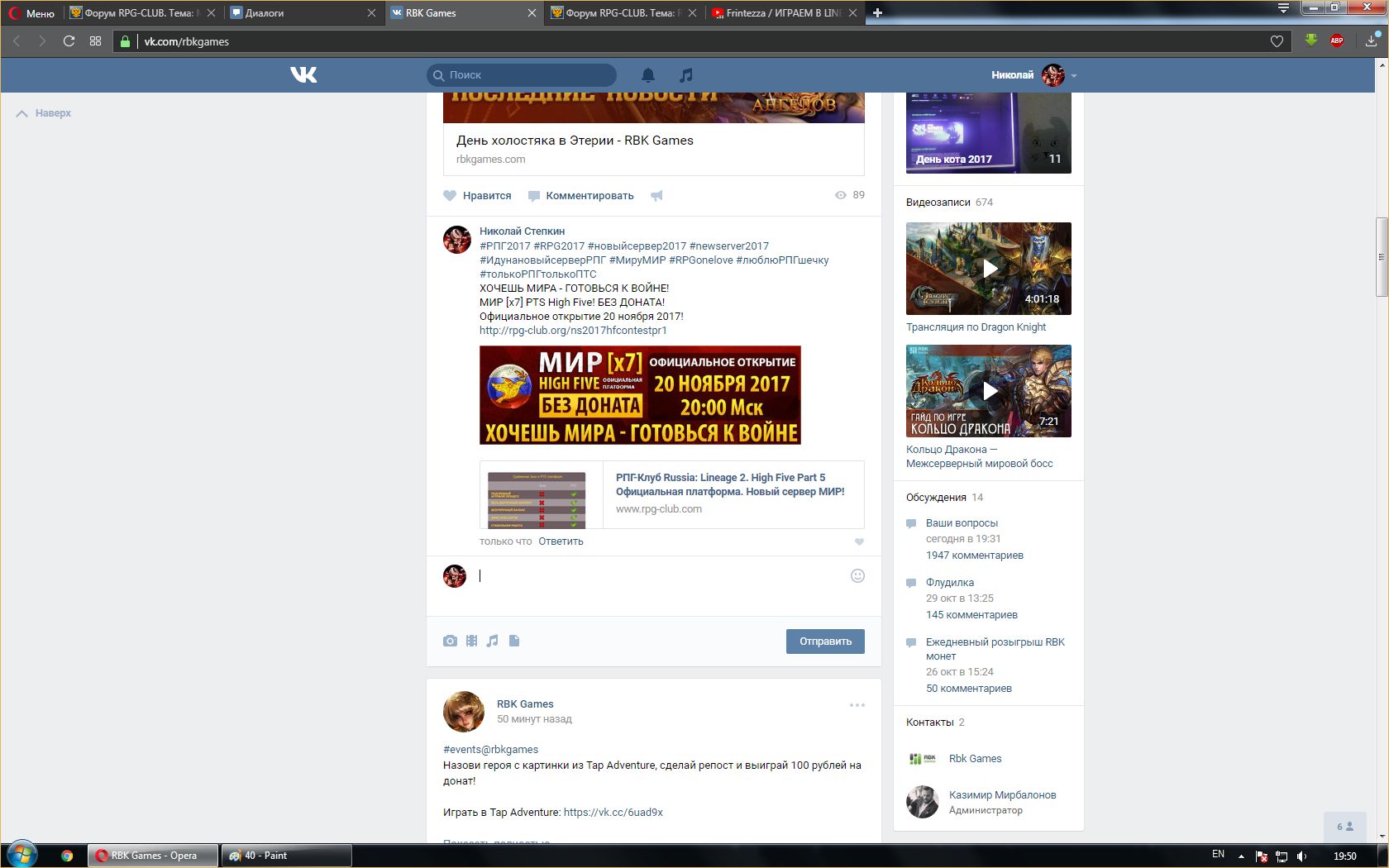Switch to Frintezza YouTube tab
Viewport: 1389px width, 868px height.
783,13
